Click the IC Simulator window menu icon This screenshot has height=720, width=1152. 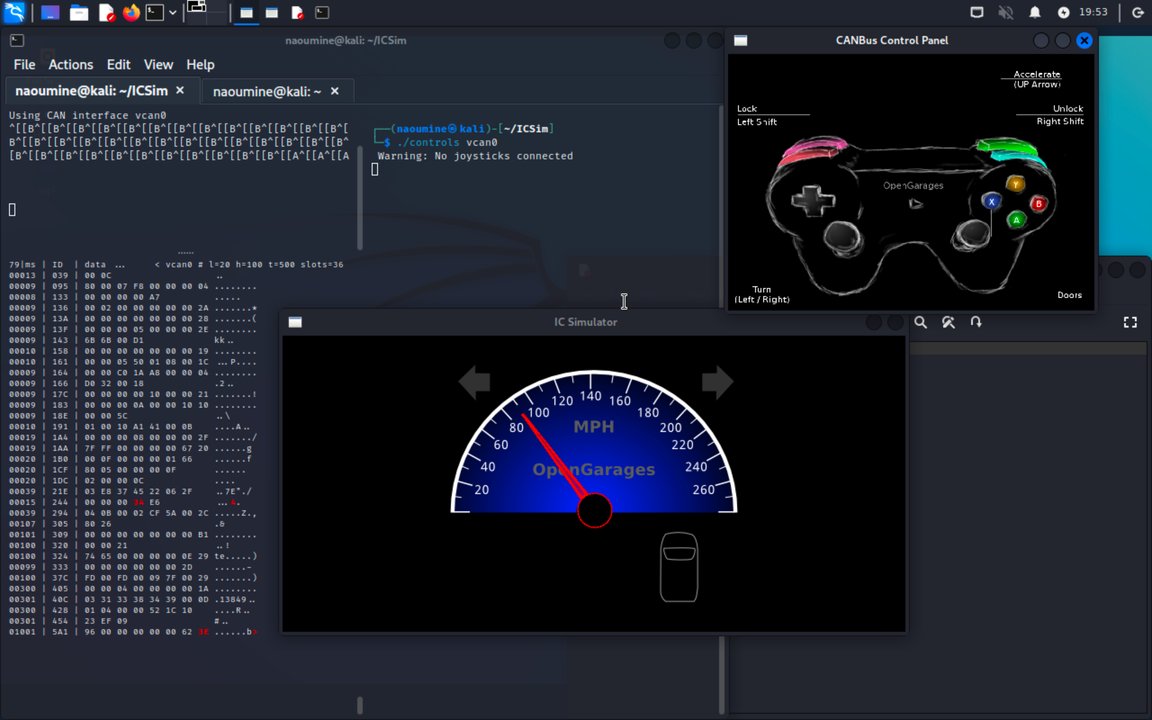pyautogui.click(x=295, y=322)
